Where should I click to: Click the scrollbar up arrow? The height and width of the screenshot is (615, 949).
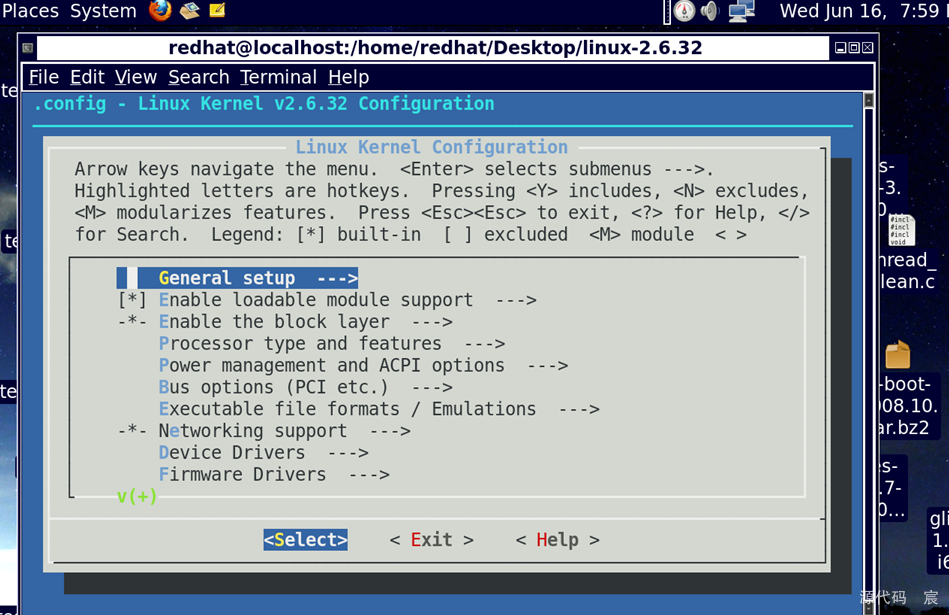[x=869, y=100]
